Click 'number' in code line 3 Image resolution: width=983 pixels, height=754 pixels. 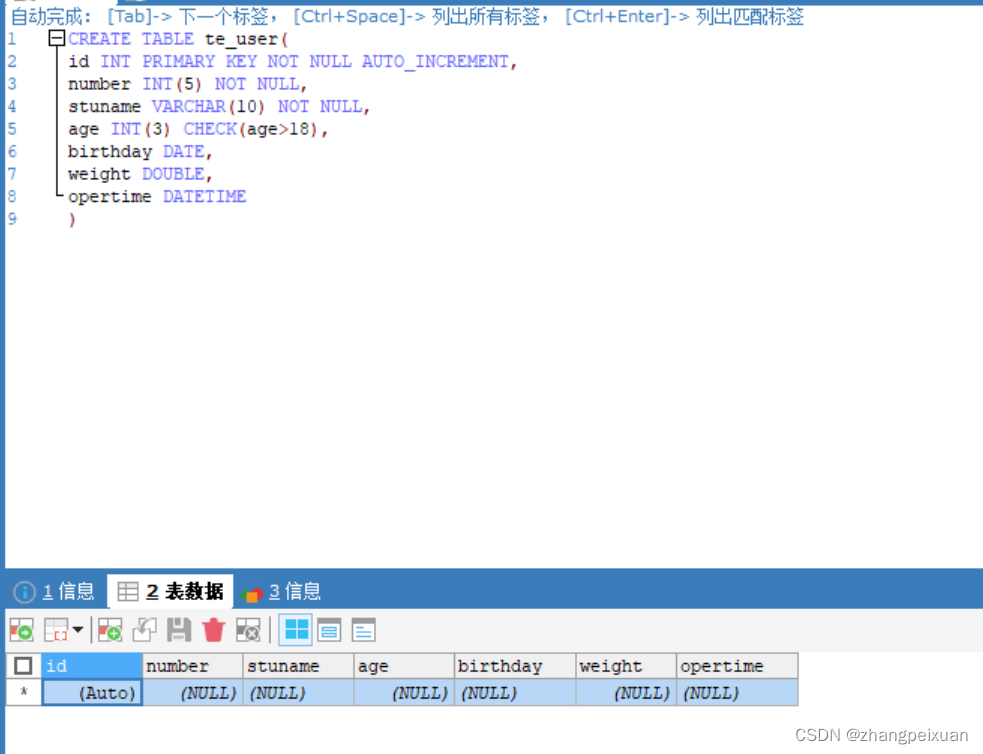click(x=99, y=84)
